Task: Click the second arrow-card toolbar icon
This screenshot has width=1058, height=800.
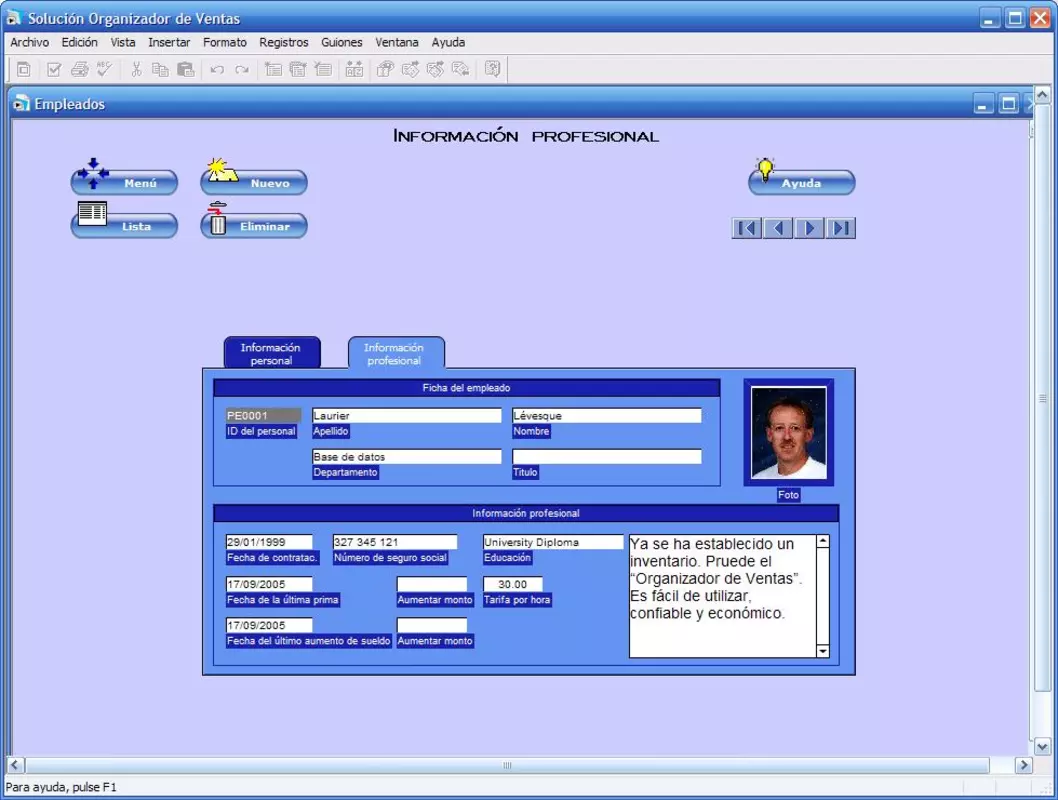Action: (x=435, y=69)
